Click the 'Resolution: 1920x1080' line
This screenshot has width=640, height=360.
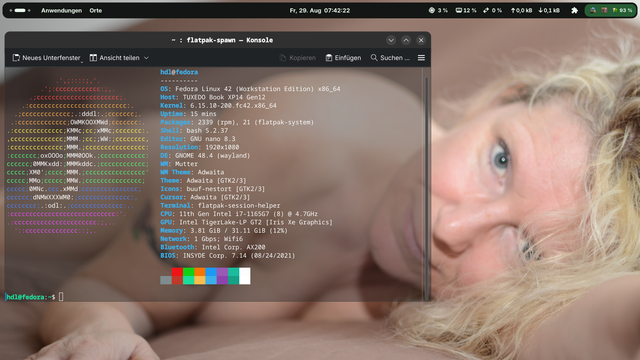[x=200, y=147]
